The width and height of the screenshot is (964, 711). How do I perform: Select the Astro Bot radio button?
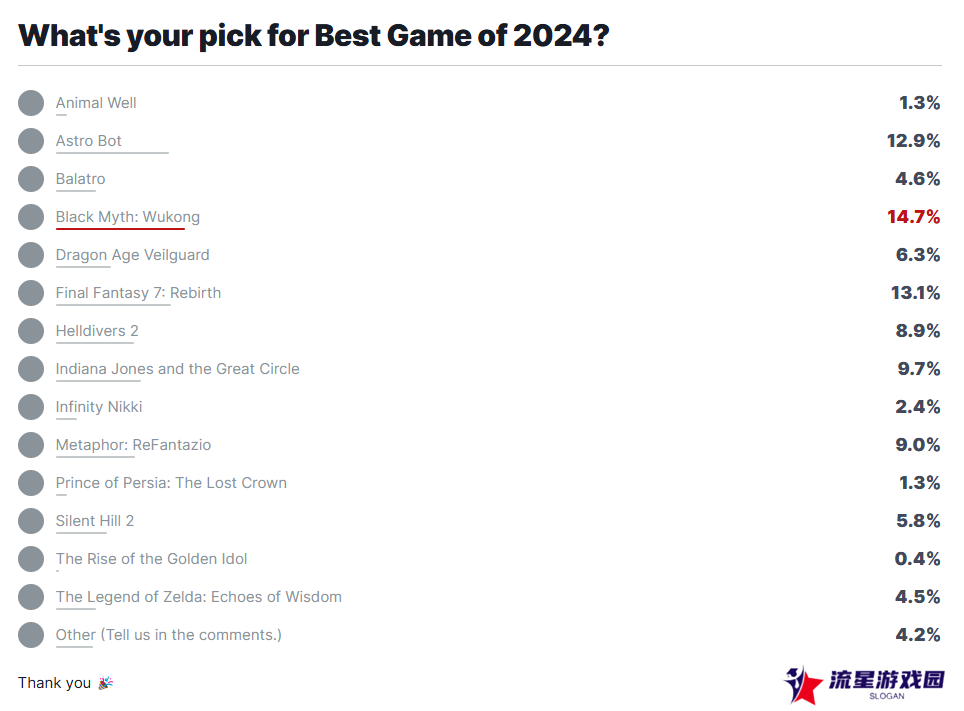[31, 141]
